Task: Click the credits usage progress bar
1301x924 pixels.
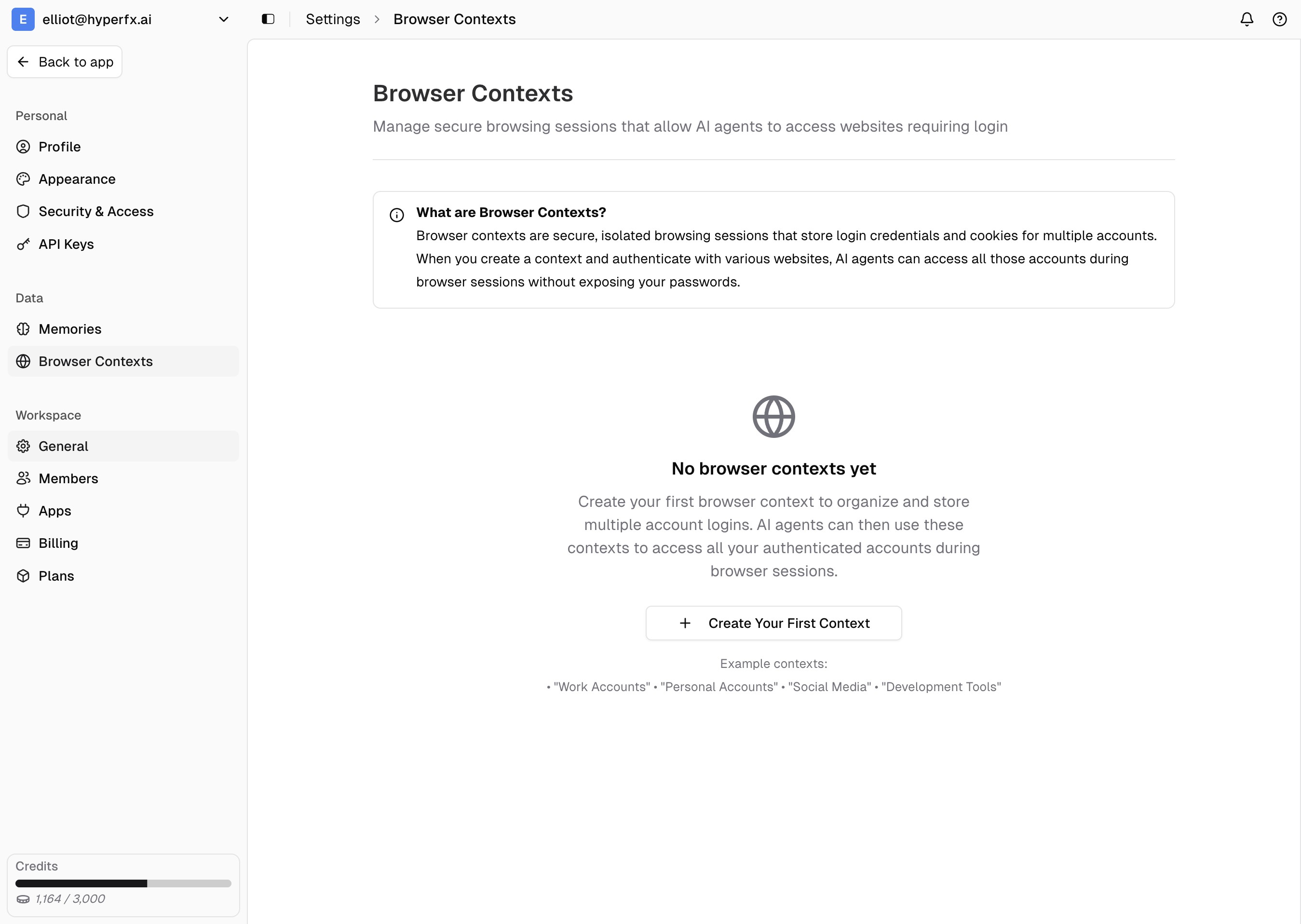Action: 123,883
